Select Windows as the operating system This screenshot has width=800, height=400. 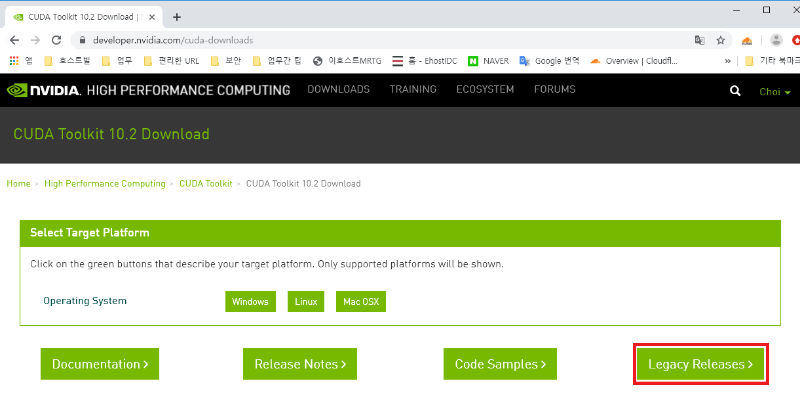click(251, 301)
